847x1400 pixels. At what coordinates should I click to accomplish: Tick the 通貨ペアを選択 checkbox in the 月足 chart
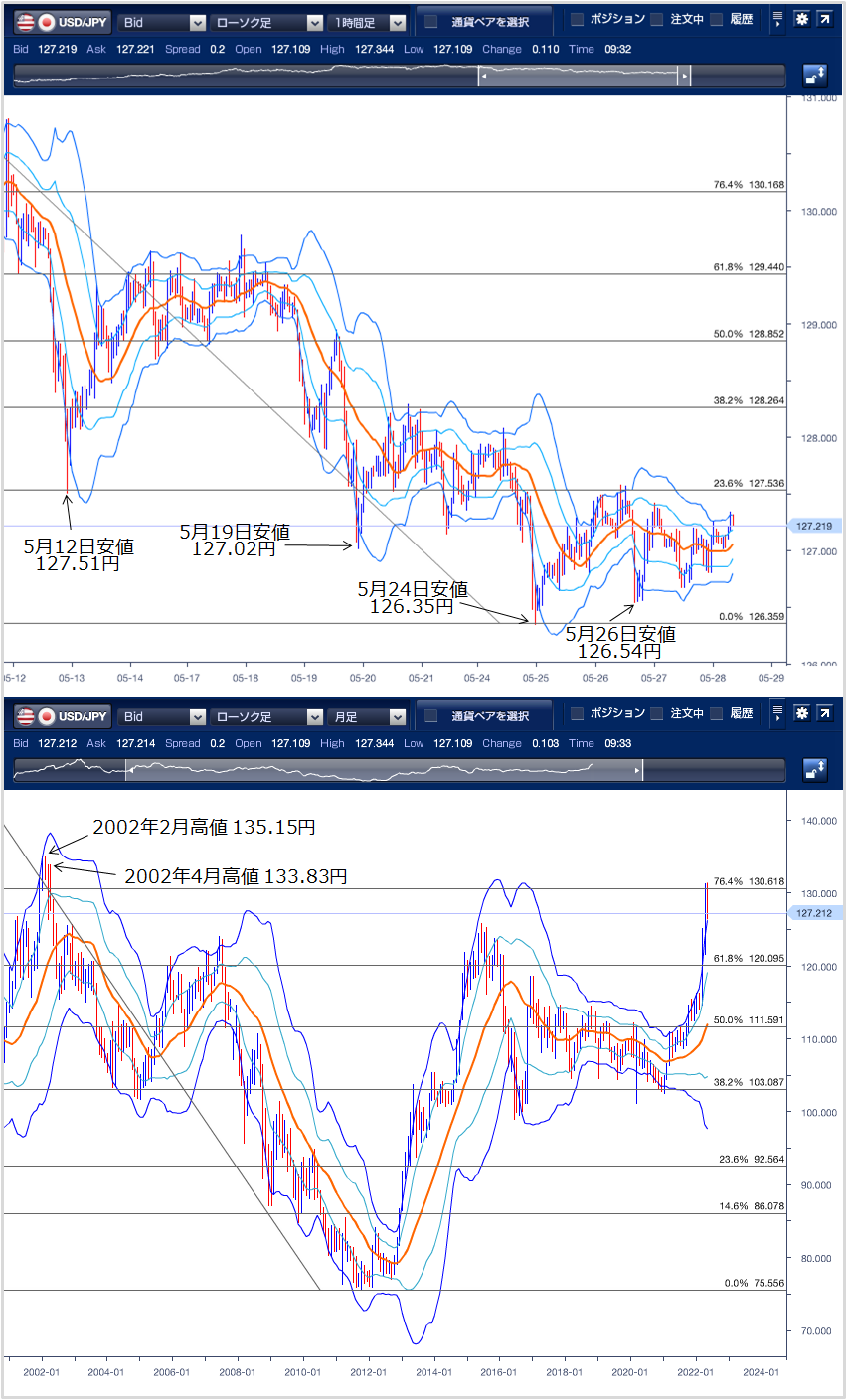[431, 715]
